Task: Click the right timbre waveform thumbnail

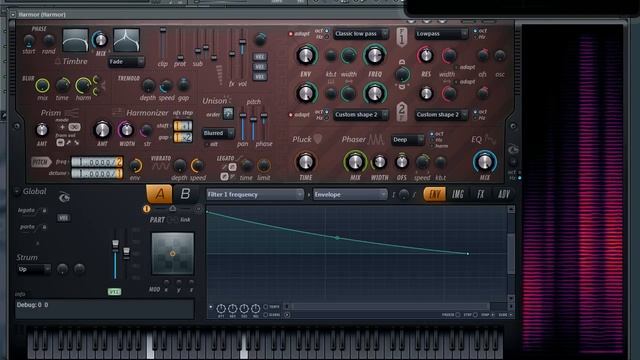Action: [127, 40]
